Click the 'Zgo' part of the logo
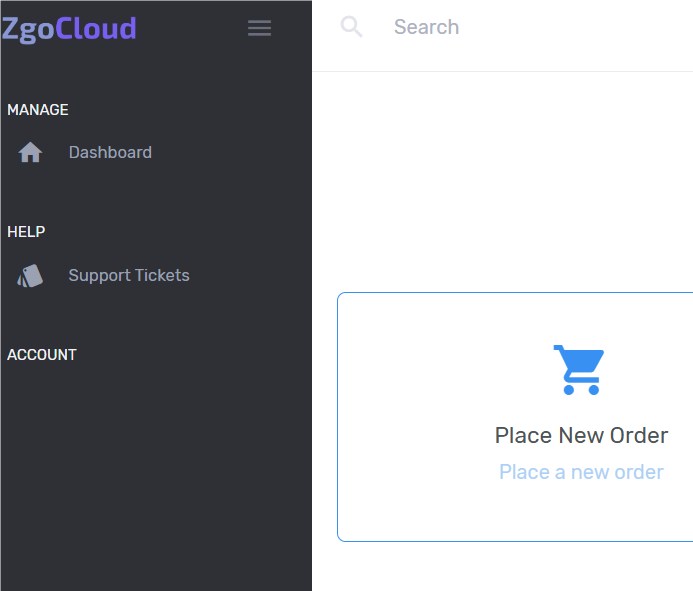693x591 pixels. click(28, 28)
